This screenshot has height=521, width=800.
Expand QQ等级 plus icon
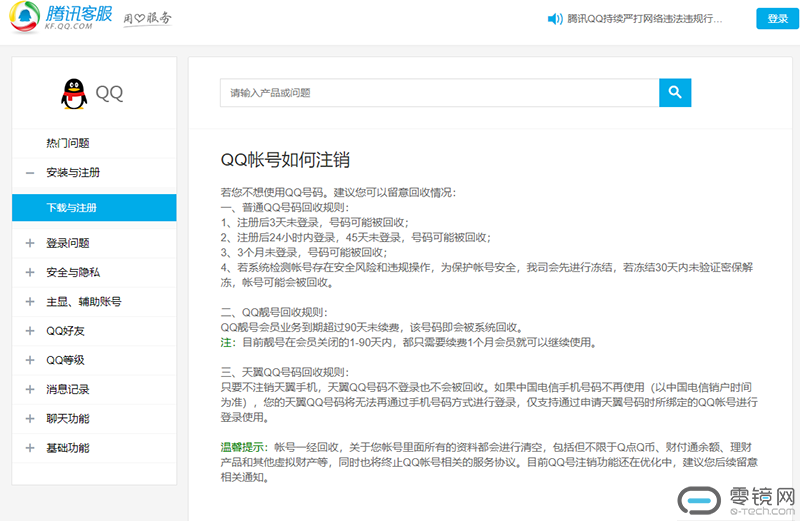coord(30,360)
